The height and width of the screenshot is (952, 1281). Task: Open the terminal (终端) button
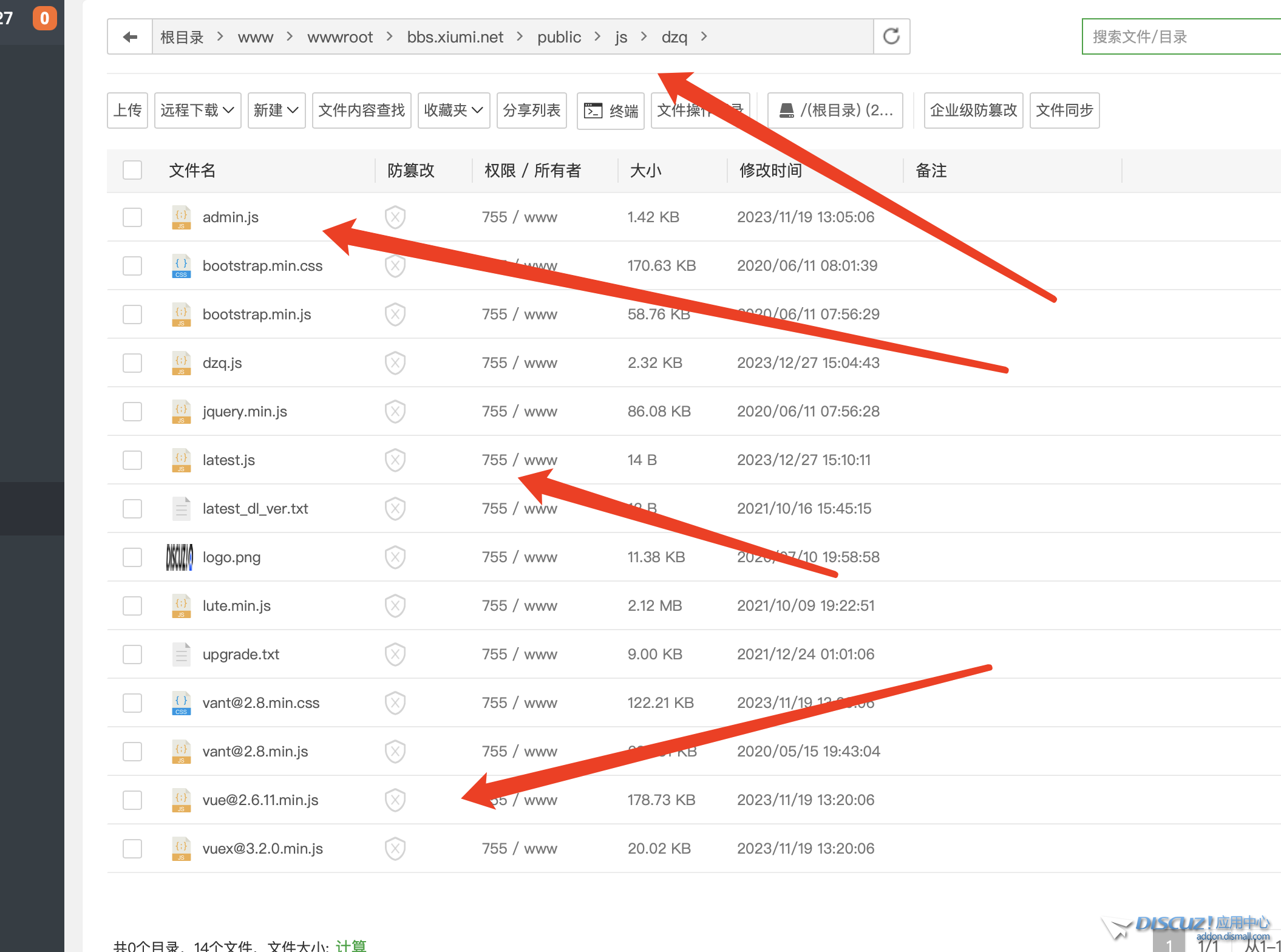611,110
